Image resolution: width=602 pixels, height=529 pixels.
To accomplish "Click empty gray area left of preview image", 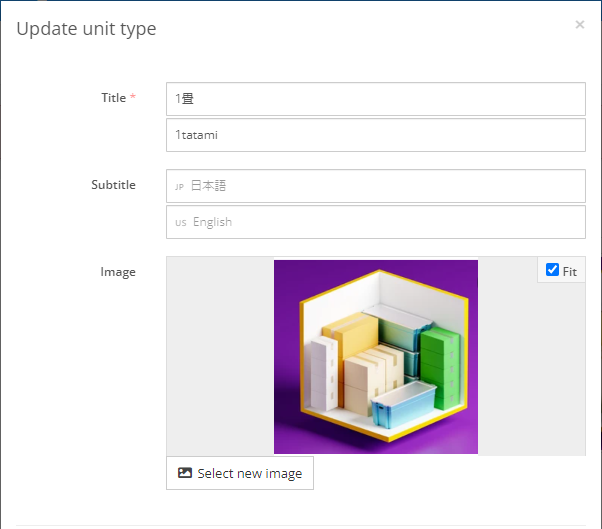I will click(x=220, y=356).
